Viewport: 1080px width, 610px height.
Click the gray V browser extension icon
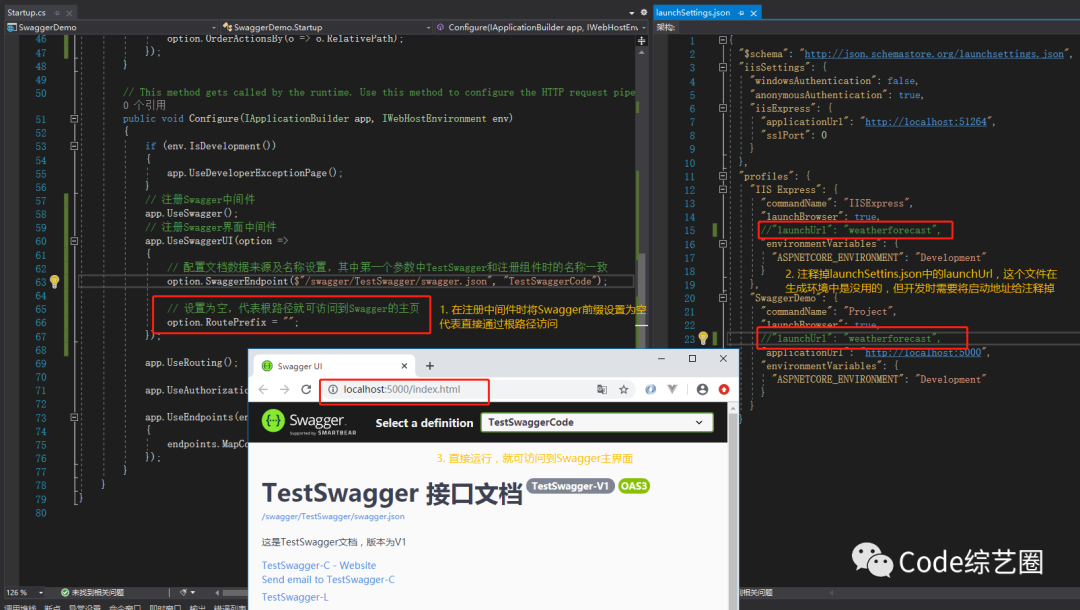click(x=672, y=390)
